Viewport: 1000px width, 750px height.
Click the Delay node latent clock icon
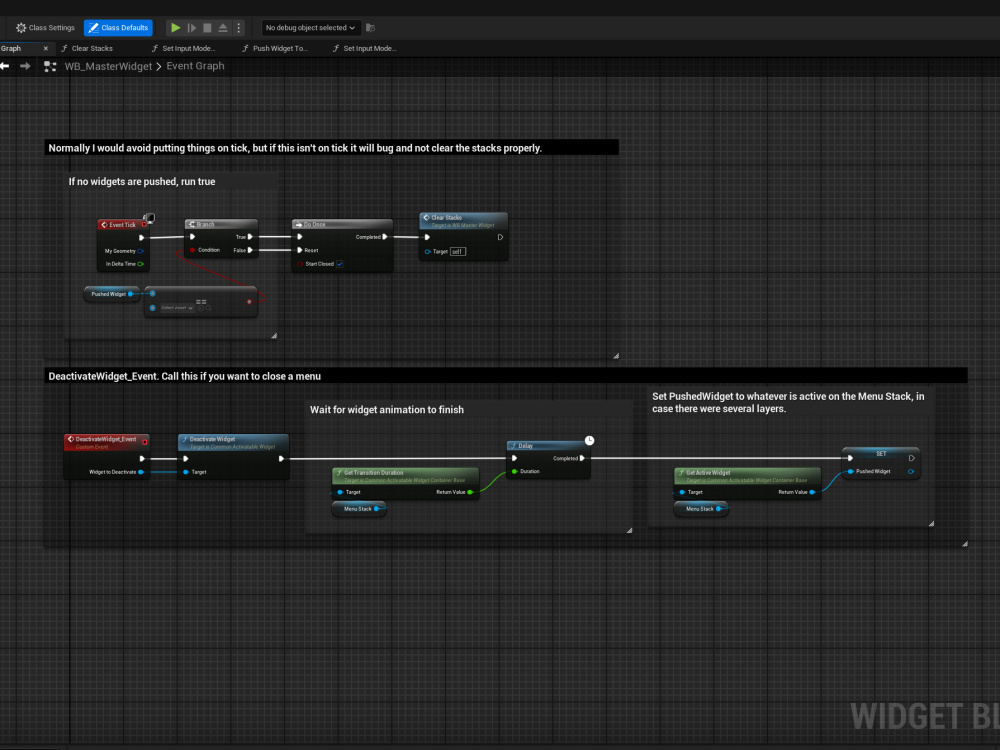589,441
